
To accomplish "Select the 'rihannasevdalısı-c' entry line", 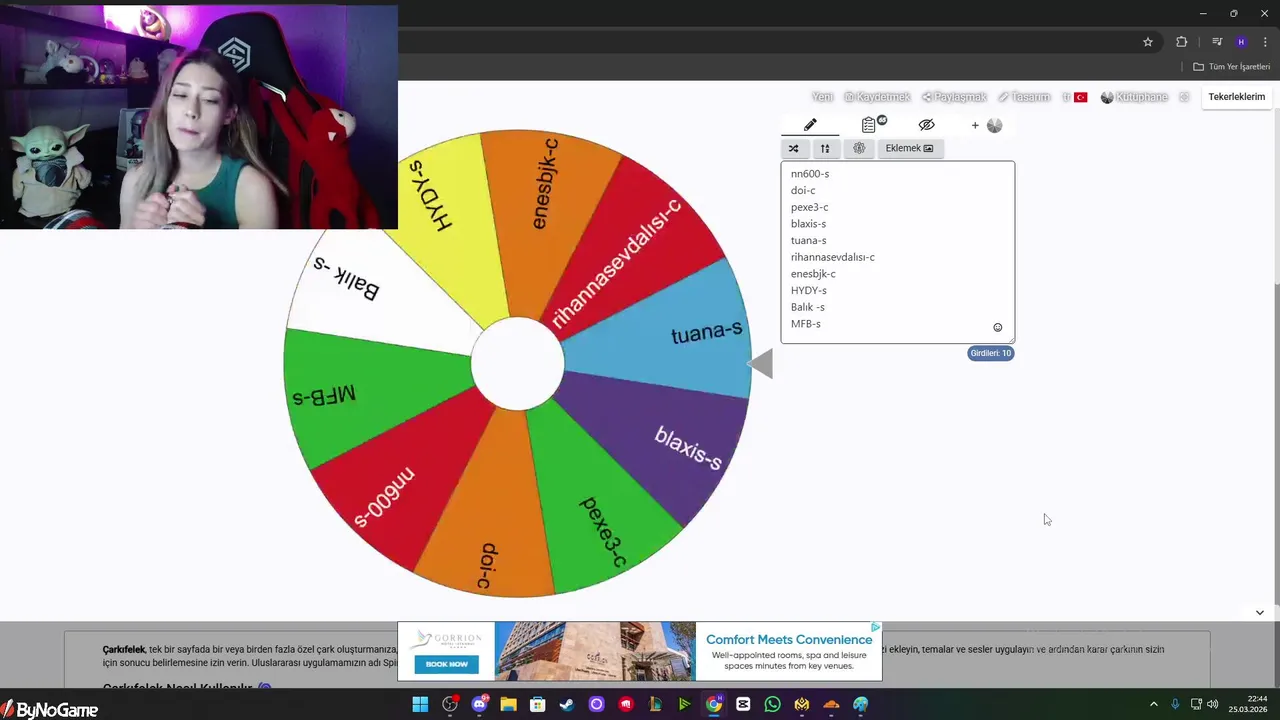I will point(832,257).
